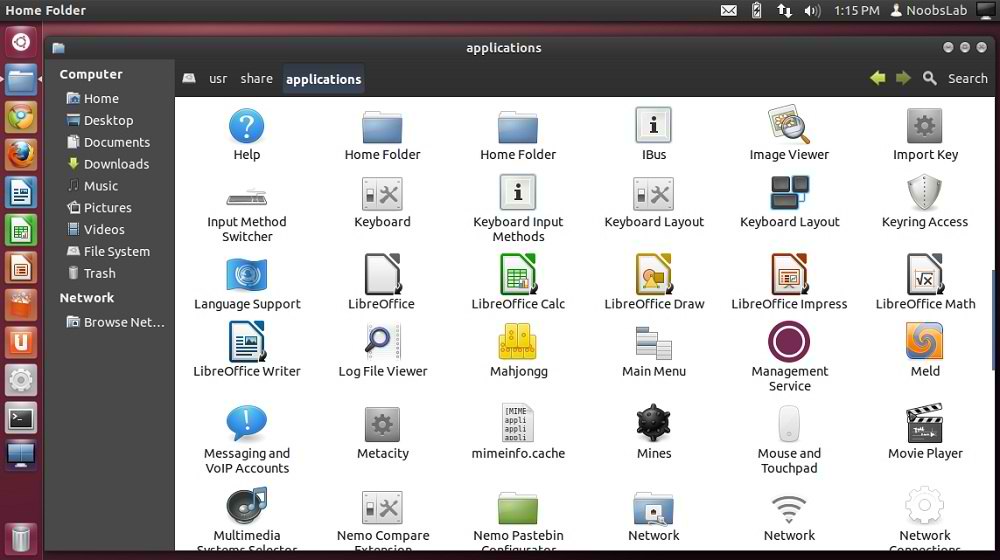Image resolution: width=1000 pixels, height=560 pixels.
Task: Open Input Method Switcher
Action: coord(246,197)
